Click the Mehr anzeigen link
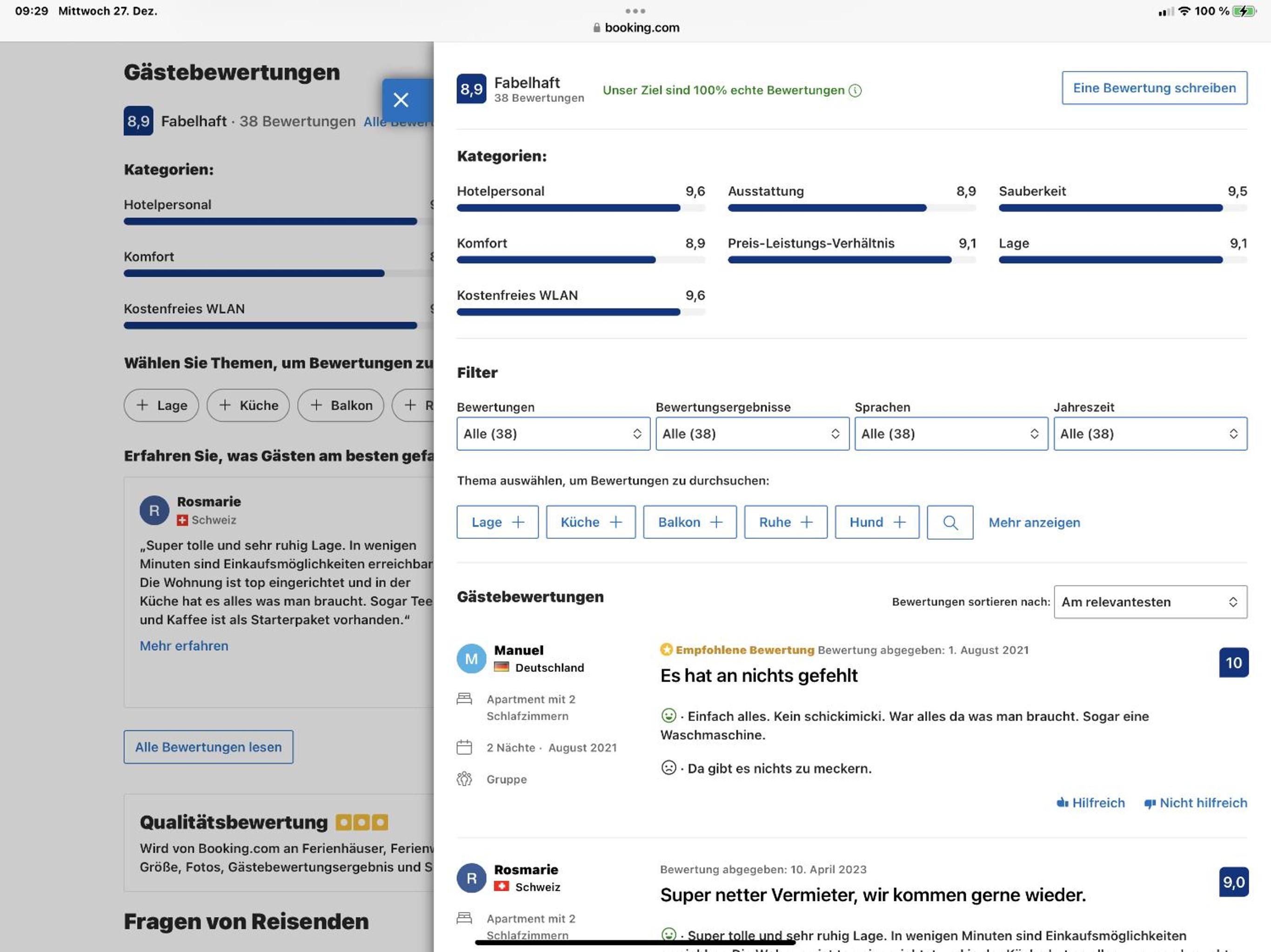This screenshot has width=1271, height=952. click(1034, 522)
